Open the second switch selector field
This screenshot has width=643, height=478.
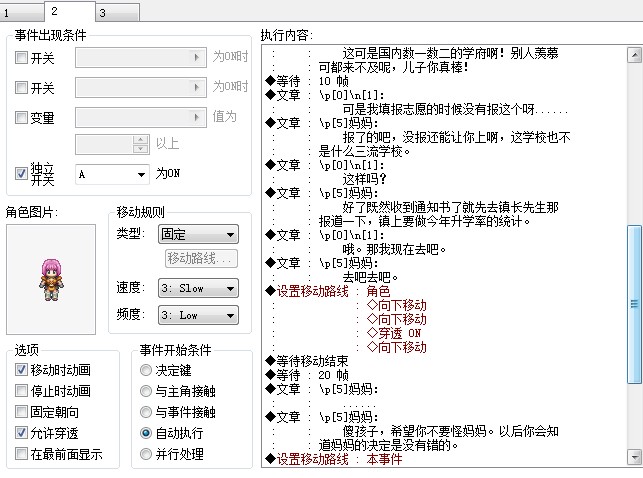click(141, 87)
